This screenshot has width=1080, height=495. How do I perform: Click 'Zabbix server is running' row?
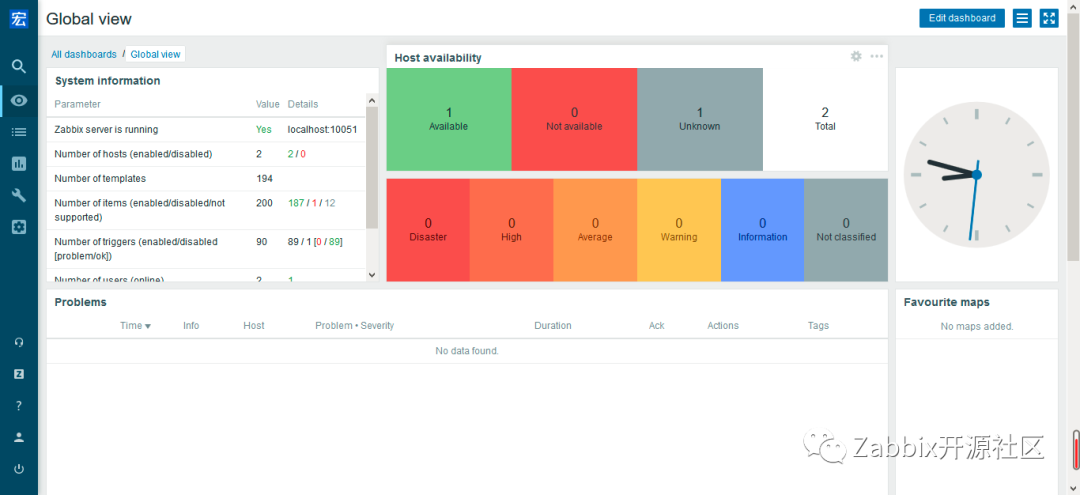click(206, 129)
